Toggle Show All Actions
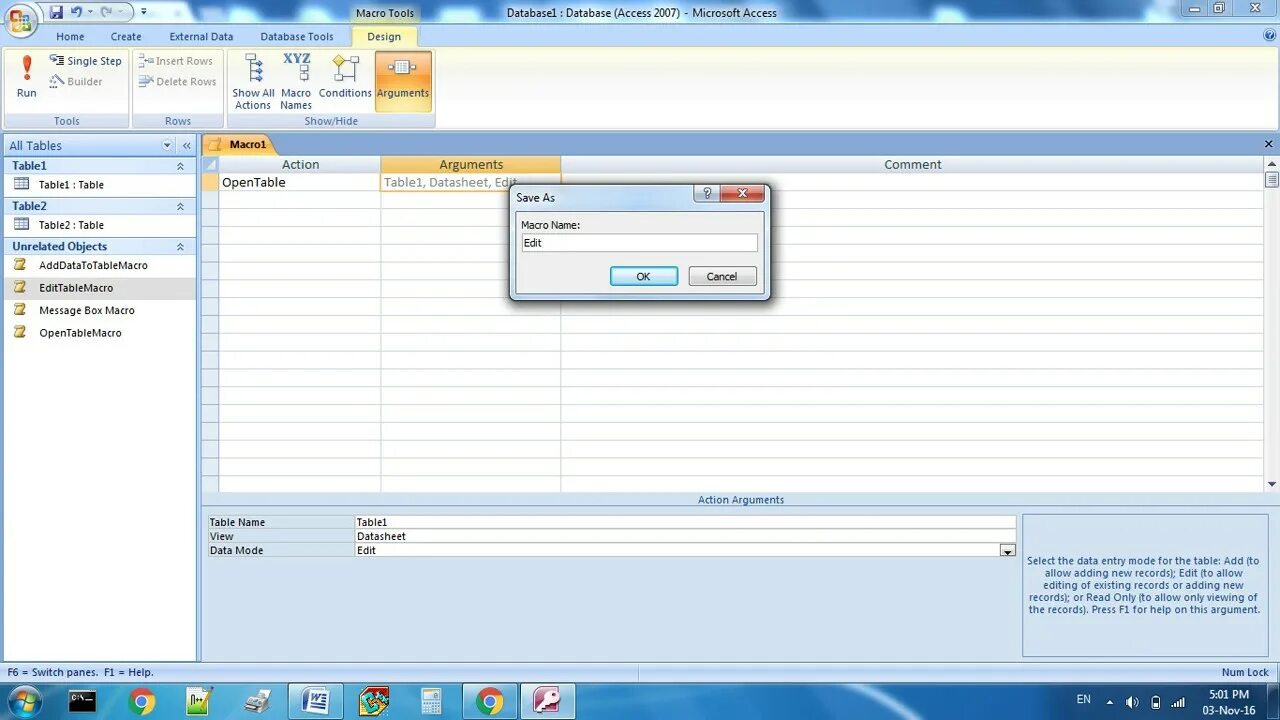The image size is (1280, 720). pos(253,82)
